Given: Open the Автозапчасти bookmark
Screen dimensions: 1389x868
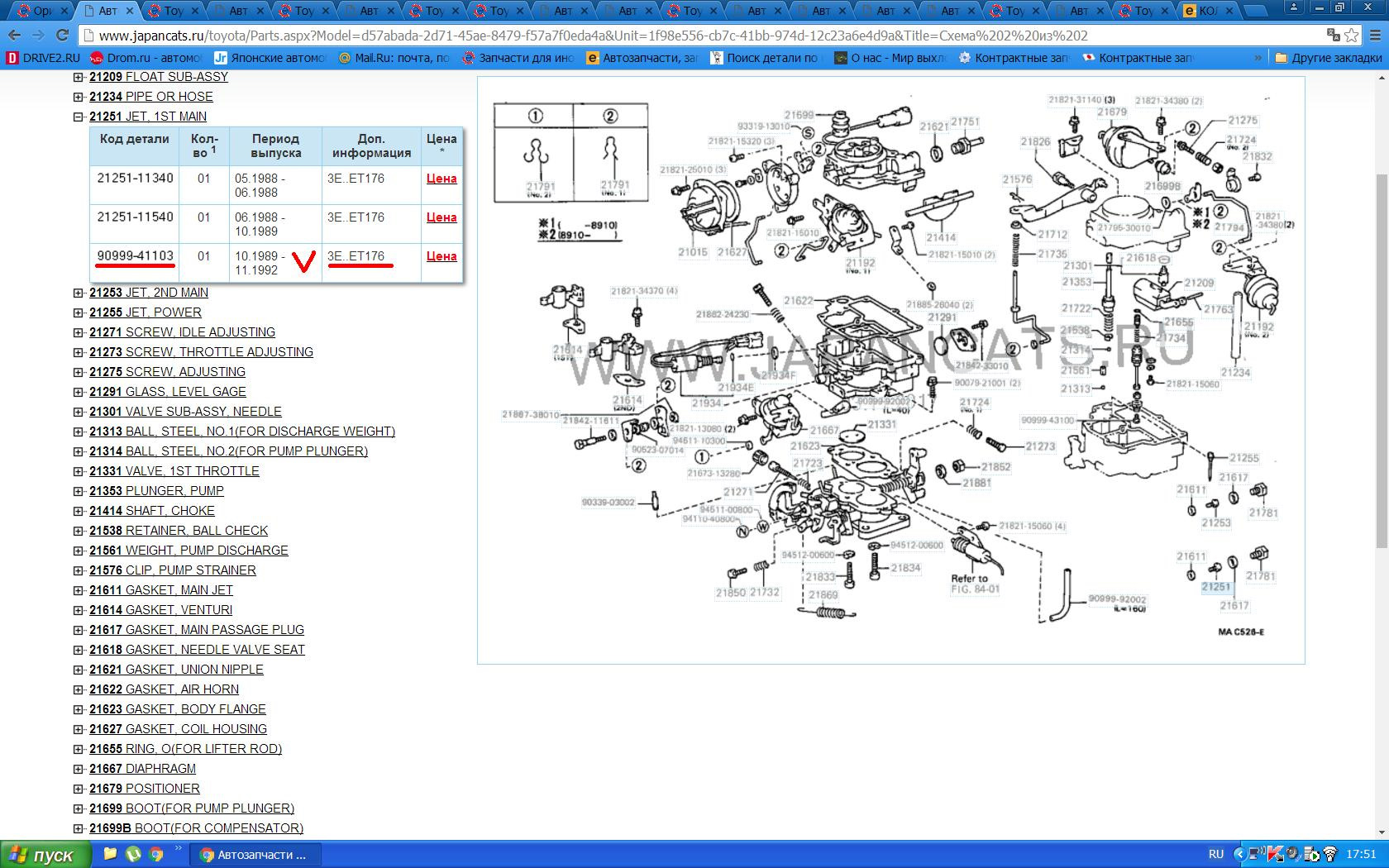Looking at the screenshot, I should click(642, 58).
